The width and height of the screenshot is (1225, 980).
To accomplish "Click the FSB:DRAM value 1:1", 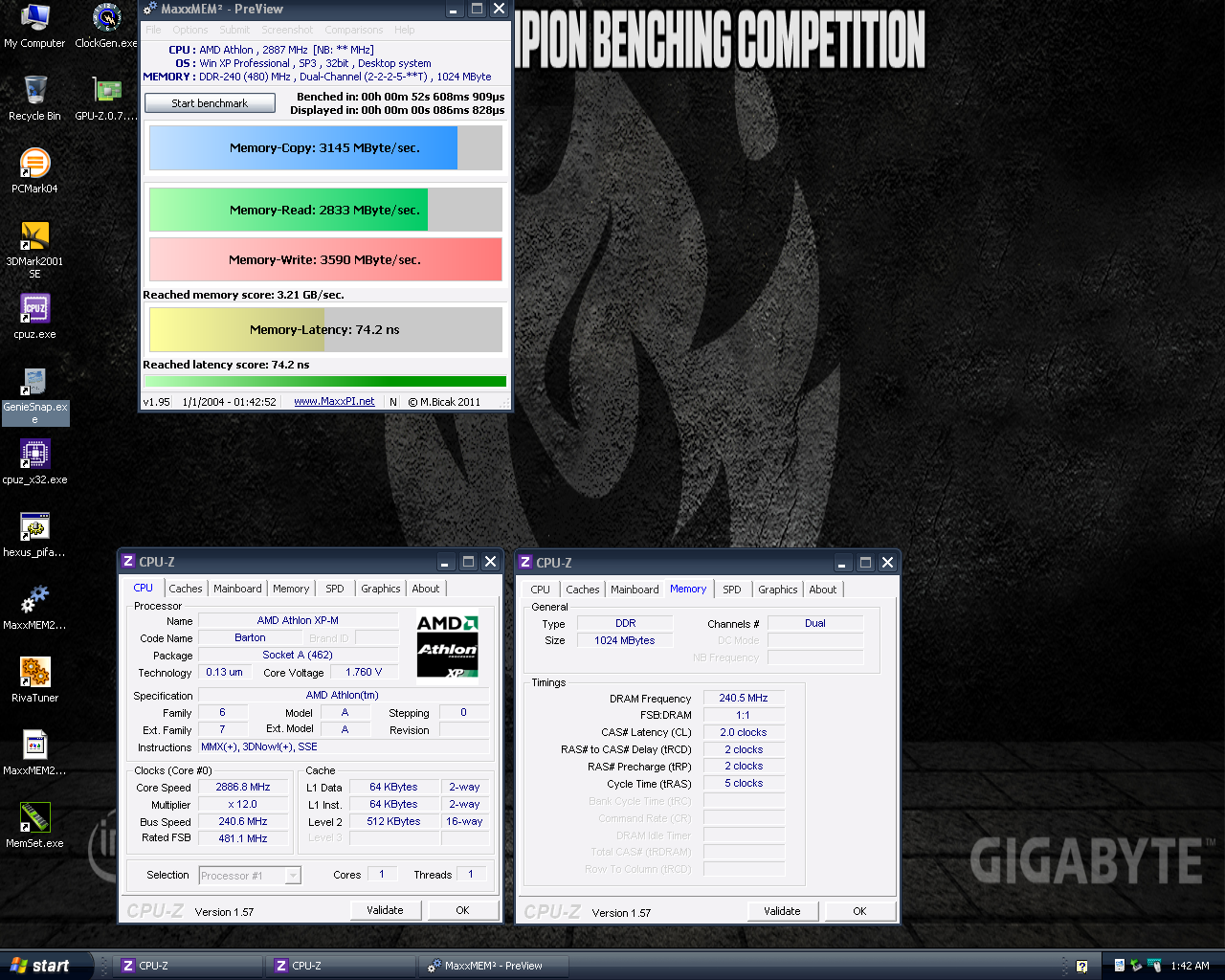I will pyautogui.click(x=744, y=715).
